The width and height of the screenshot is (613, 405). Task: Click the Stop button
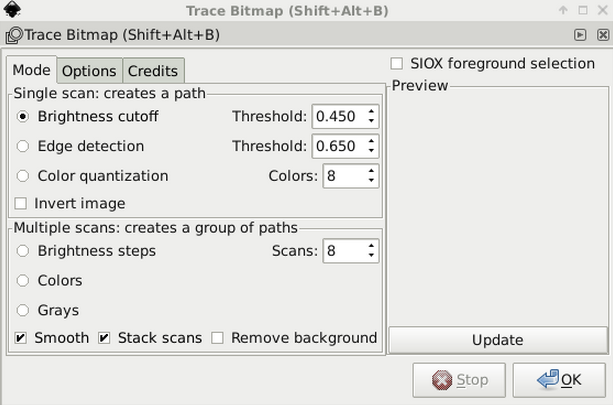click(x=459, y=380)
